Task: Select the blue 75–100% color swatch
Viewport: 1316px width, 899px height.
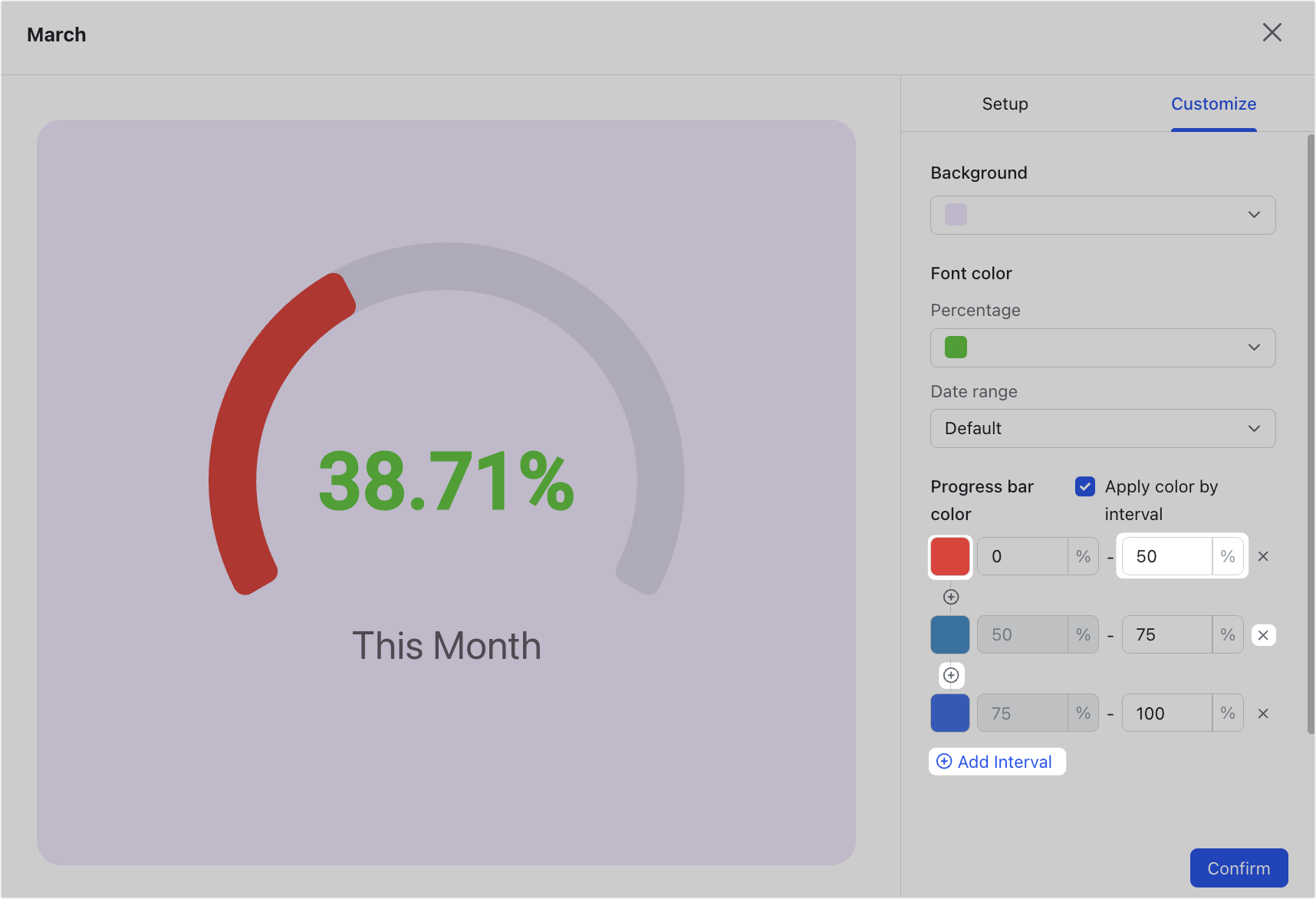Action: point(949,713)
